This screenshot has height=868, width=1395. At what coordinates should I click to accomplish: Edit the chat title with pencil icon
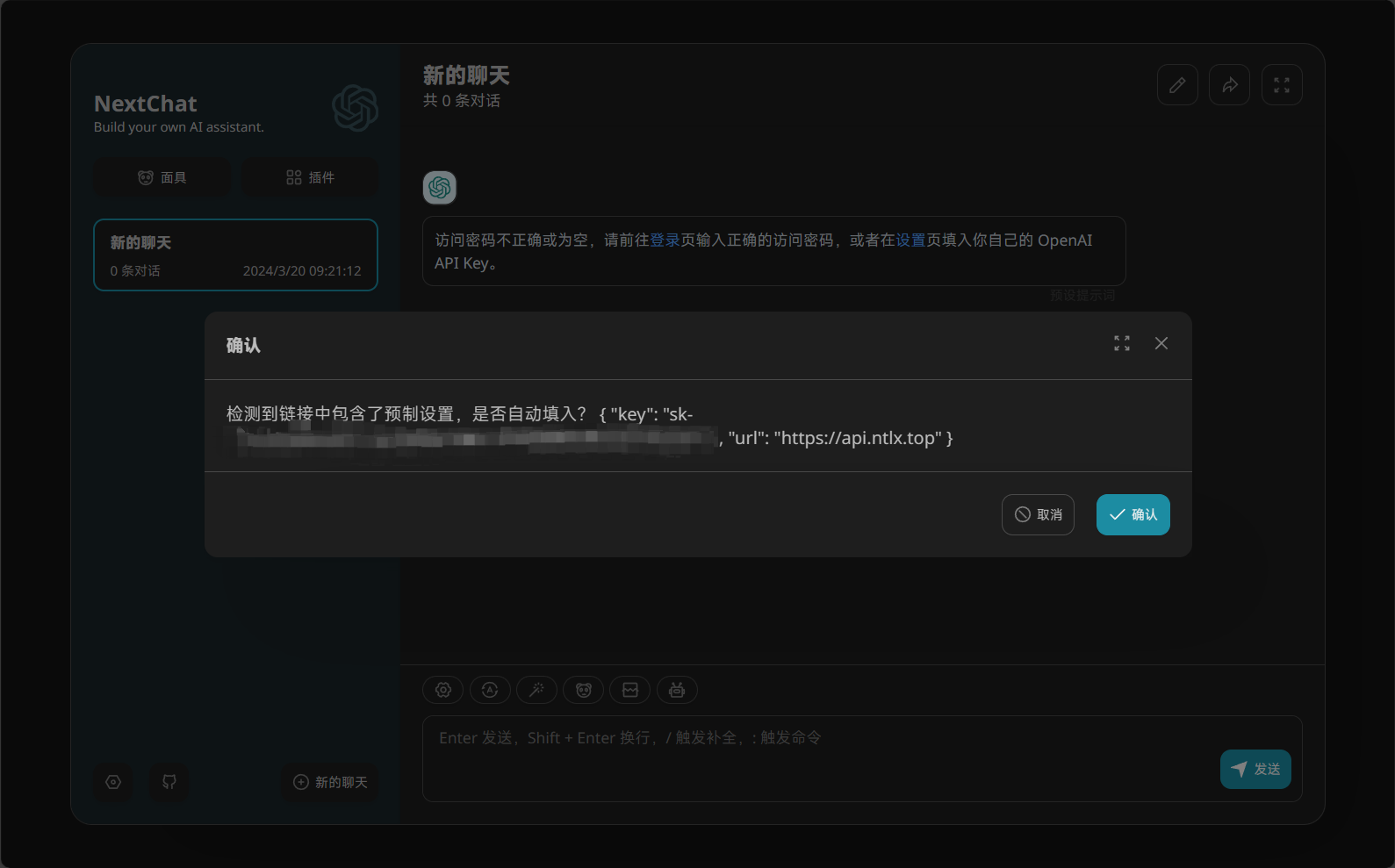click(x=1177, y=85)
